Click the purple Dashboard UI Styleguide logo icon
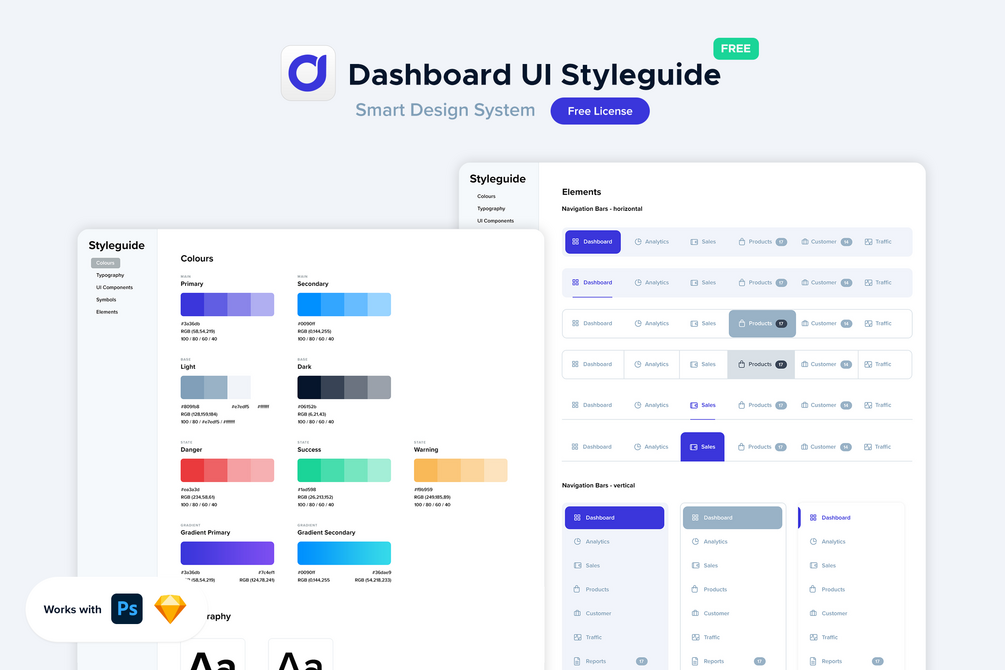Viewport: 1005px width, 670px height. pyautogui.click(x=308, y=73)
